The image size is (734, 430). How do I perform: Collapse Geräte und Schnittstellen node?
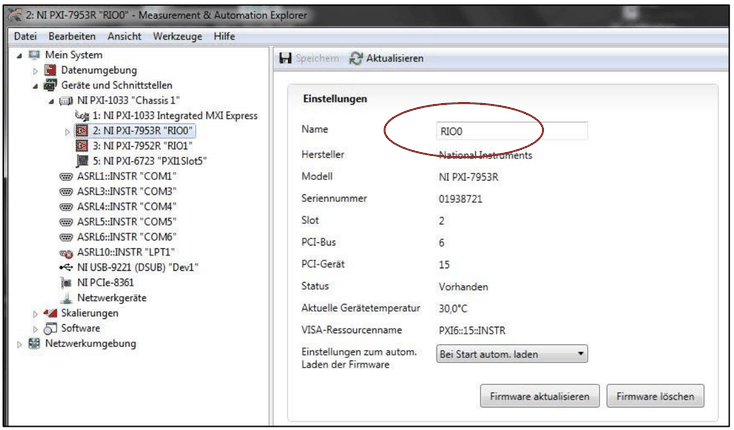(35, 86)
